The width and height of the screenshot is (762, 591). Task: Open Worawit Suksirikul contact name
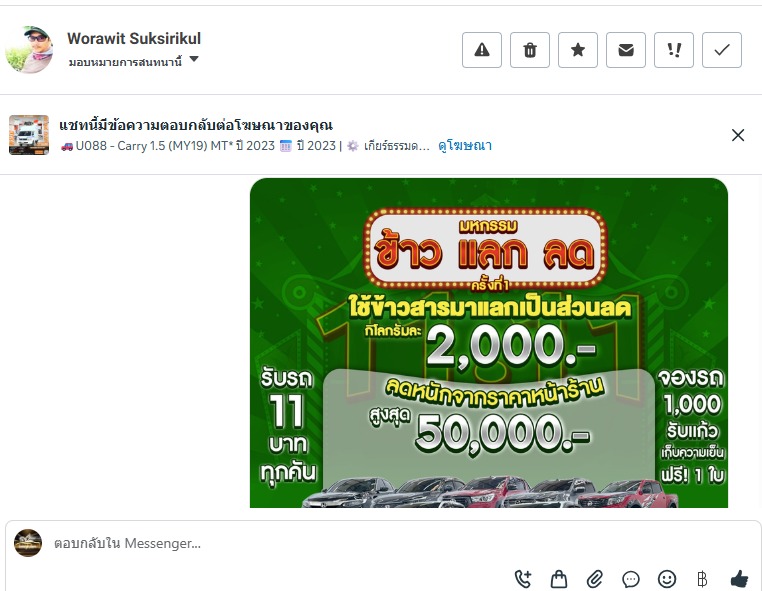point(134,38)
